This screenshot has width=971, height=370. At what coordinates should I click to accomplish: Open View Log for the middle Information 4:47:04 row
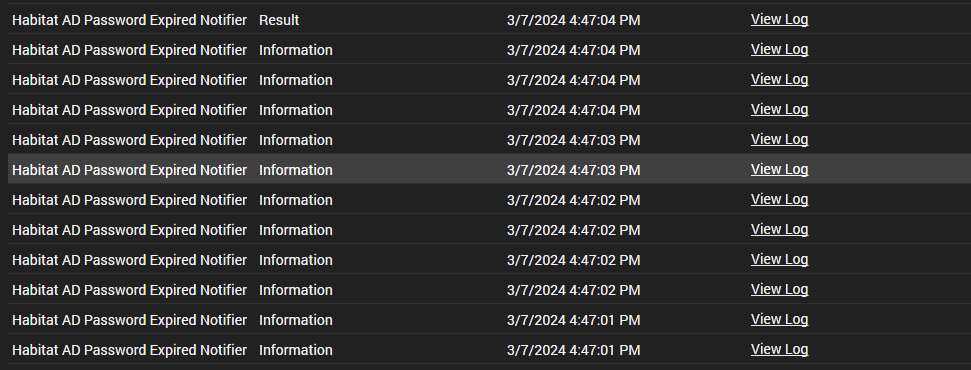(779, 80)
